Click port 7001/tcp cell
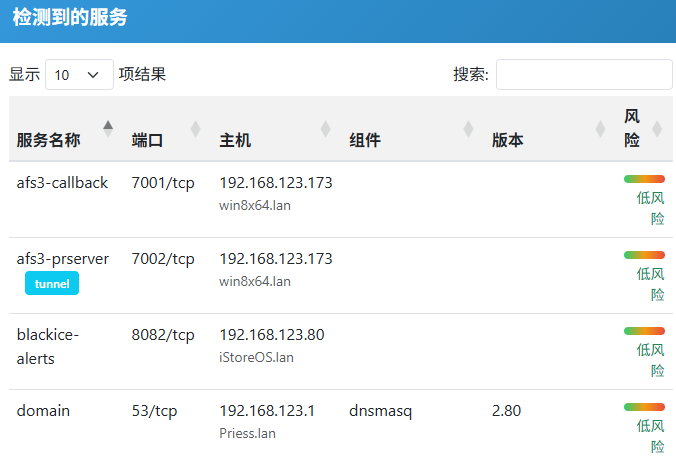676x463 pixels. (163, 183)
